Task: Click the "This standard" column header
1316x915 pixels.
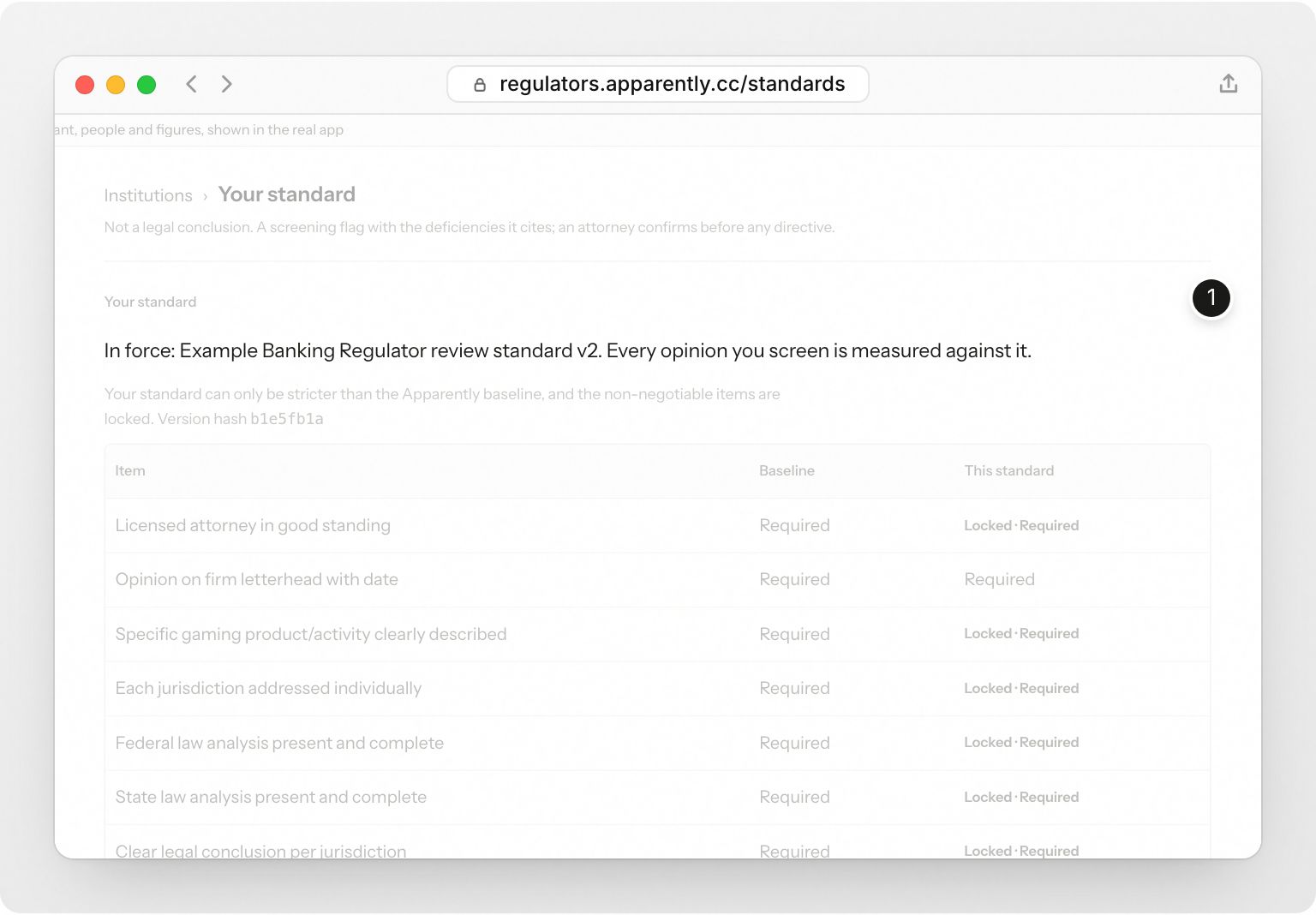Action: click(x=1009, y=470)
